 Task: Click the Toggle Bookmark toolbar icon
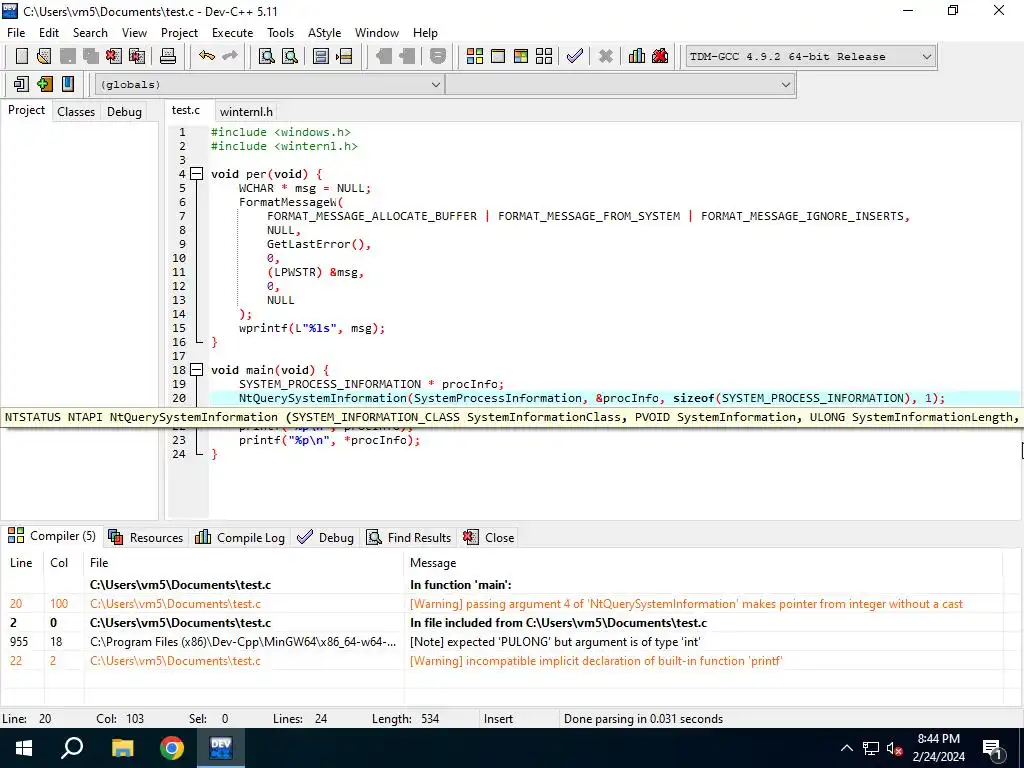[44, 84]
